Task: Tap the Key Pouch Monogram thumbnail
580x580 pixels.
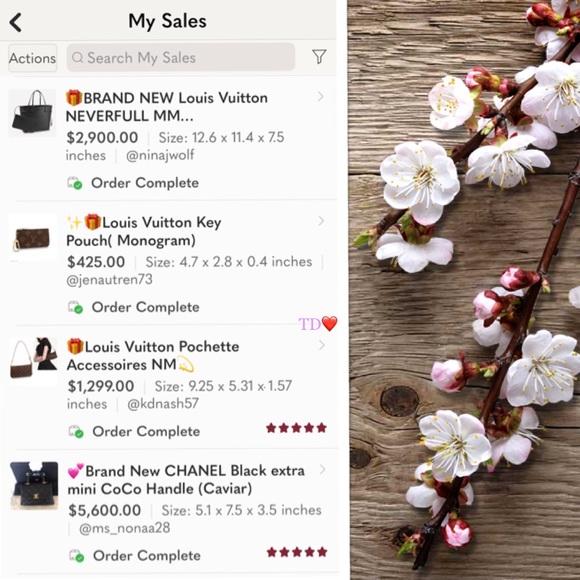Action: [x=33, y=239]
